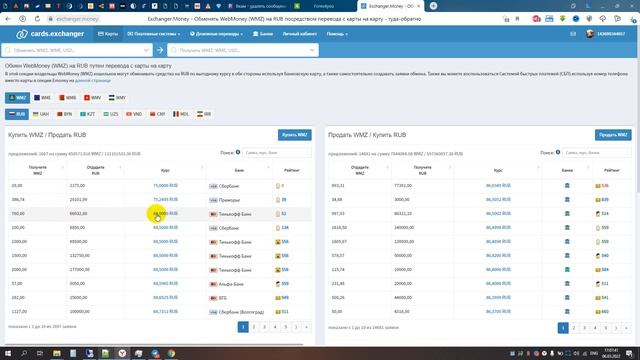Select the WMV currency tab
Viewport: 640px width, 360px height.
pos(93,98)
